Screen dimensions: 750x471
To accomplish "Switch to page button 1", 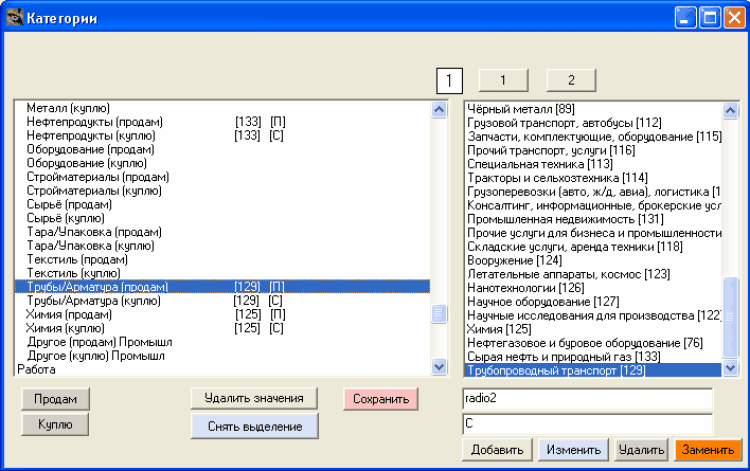I will 503,79.
